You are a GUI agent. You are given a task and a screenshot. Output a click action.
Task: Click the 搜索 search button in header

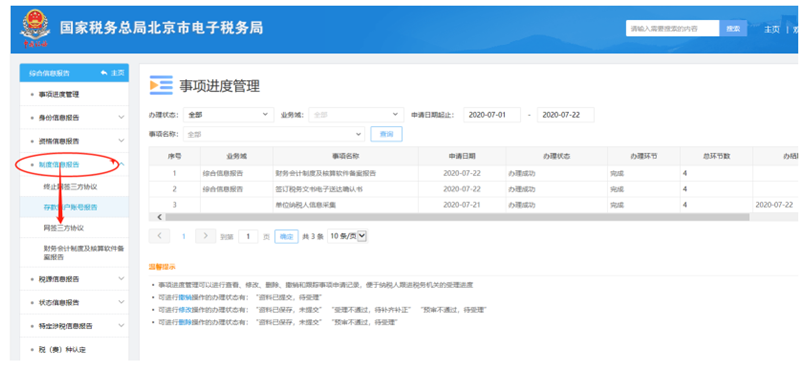(x=733, y=29)
